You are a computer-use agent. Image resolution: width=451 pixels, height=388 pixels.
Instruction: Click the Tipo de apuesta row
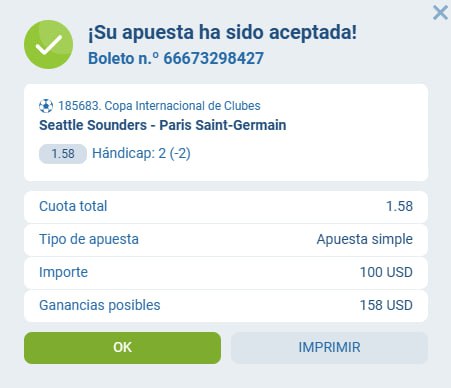tap(226, 240)
